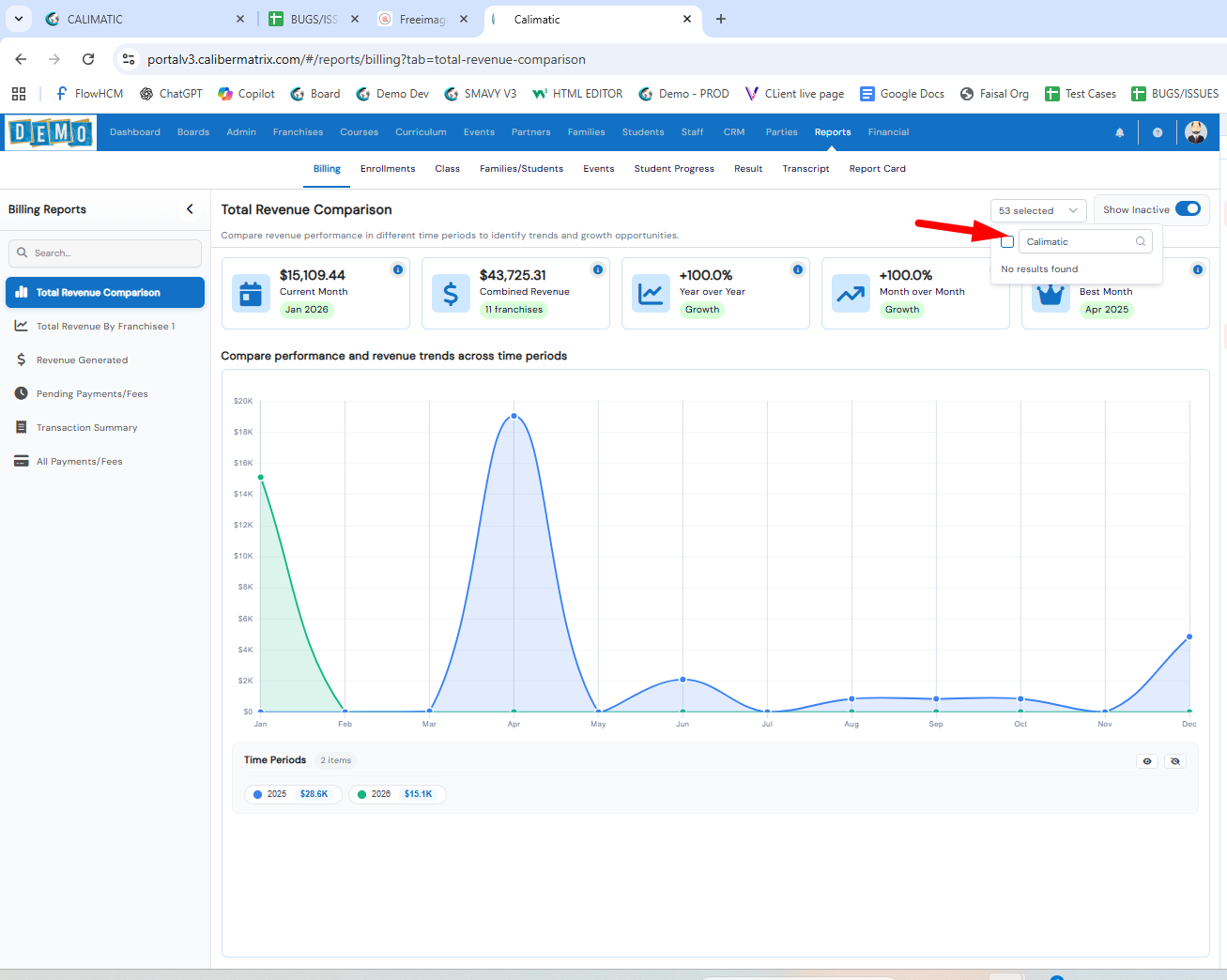Image resolution: width=1227 pixels, height=980 pixels.
Task: Check the select-all checkbox in franchise dropdown
Action: [1007, 242]
